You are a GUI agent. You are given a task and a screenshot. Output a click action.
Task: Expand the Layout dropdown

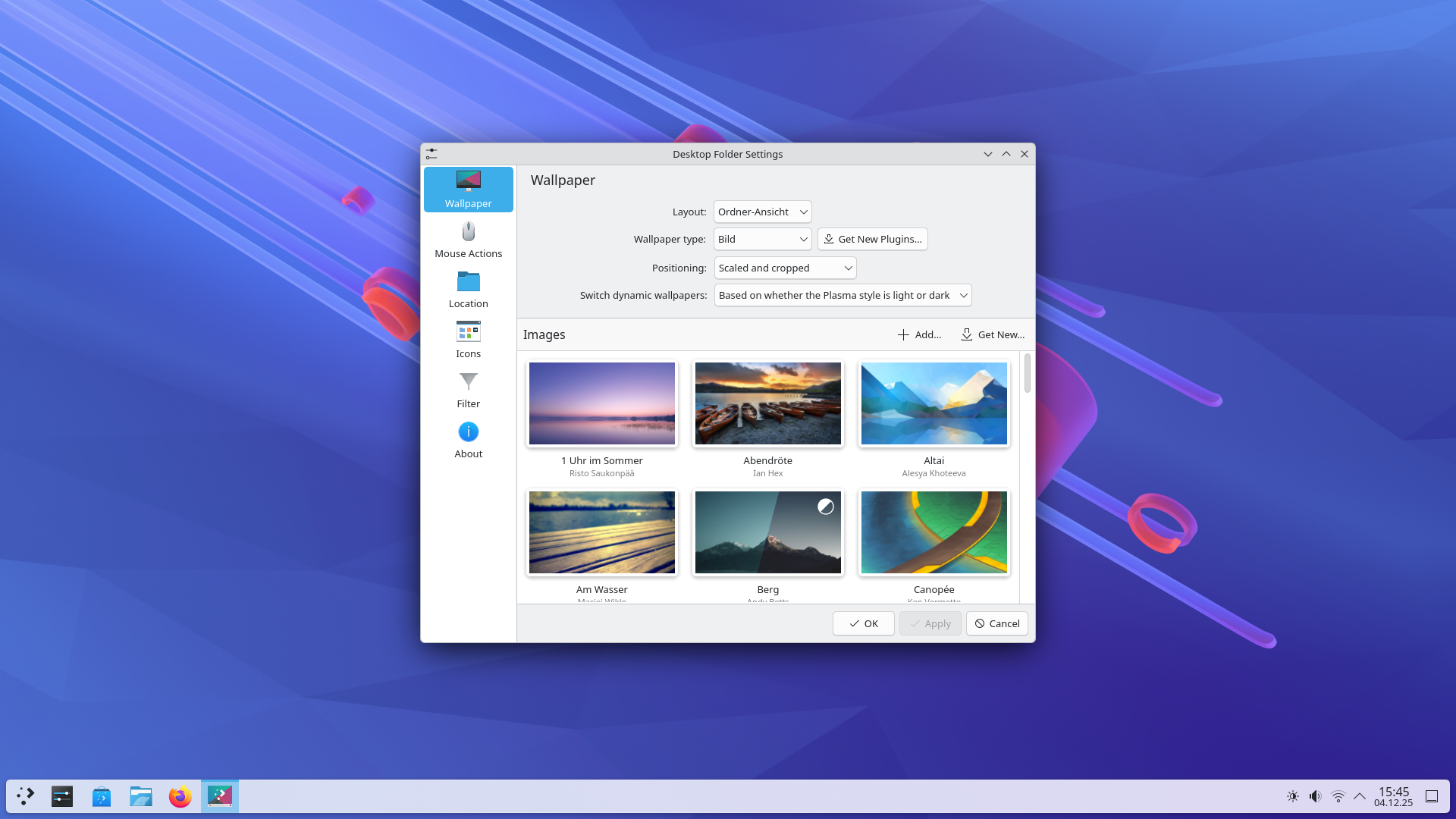pyautogui.click(x=762, y=212)
